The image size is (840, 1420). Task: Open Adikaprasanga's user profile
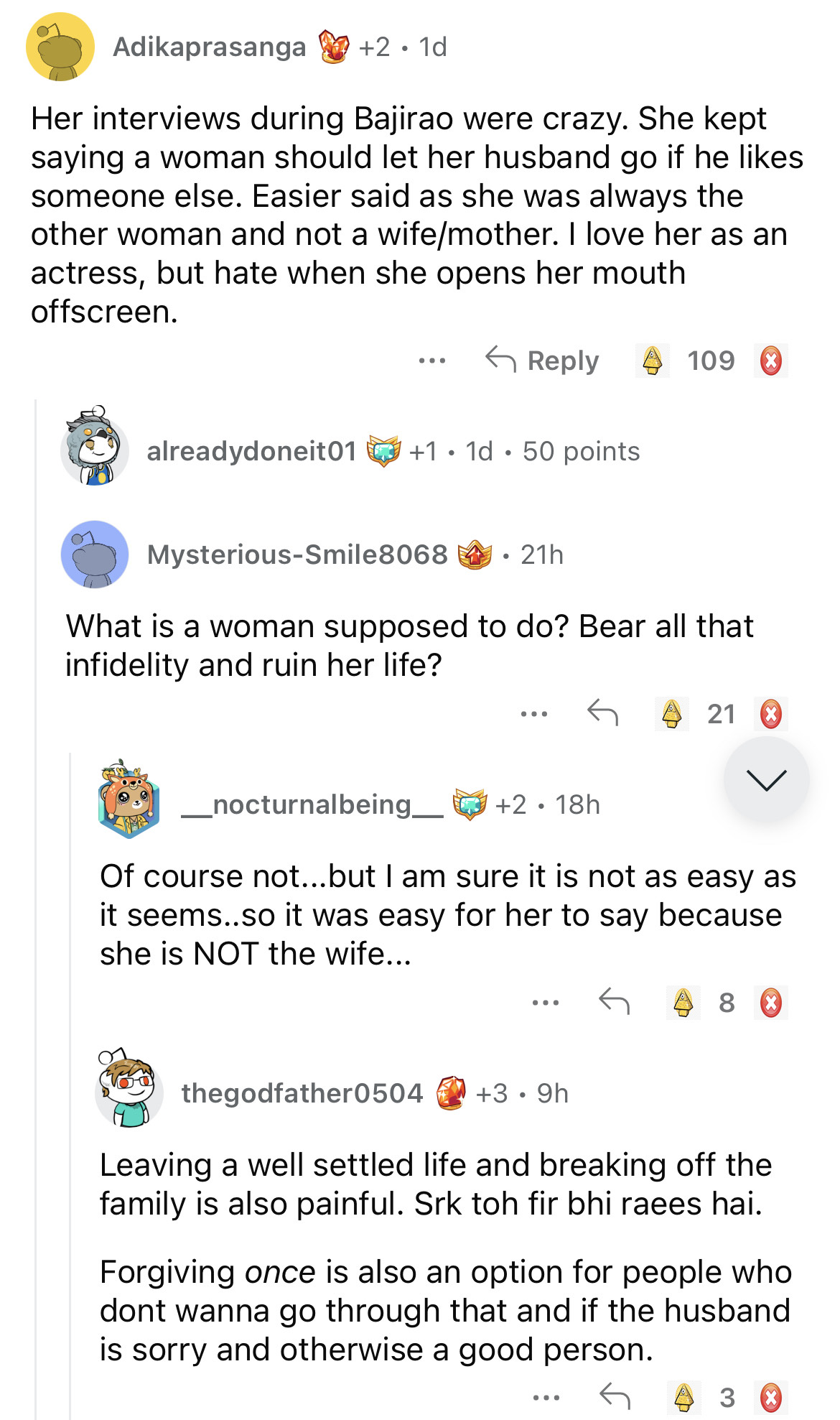[210, 47]
